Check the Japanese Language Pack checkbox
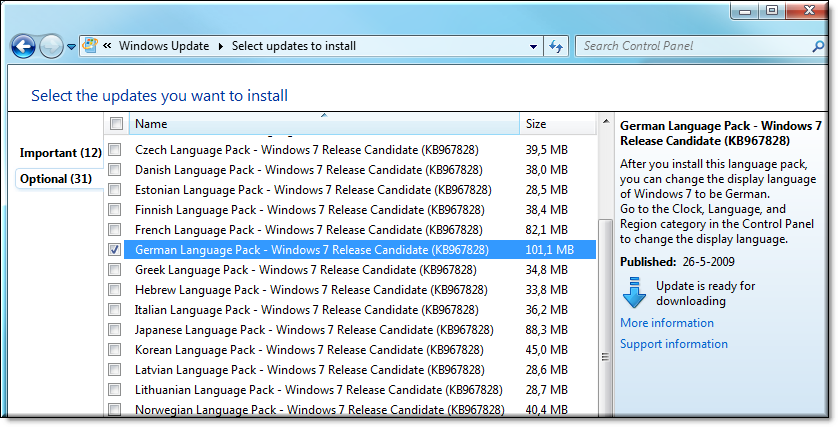 point(114,330)
